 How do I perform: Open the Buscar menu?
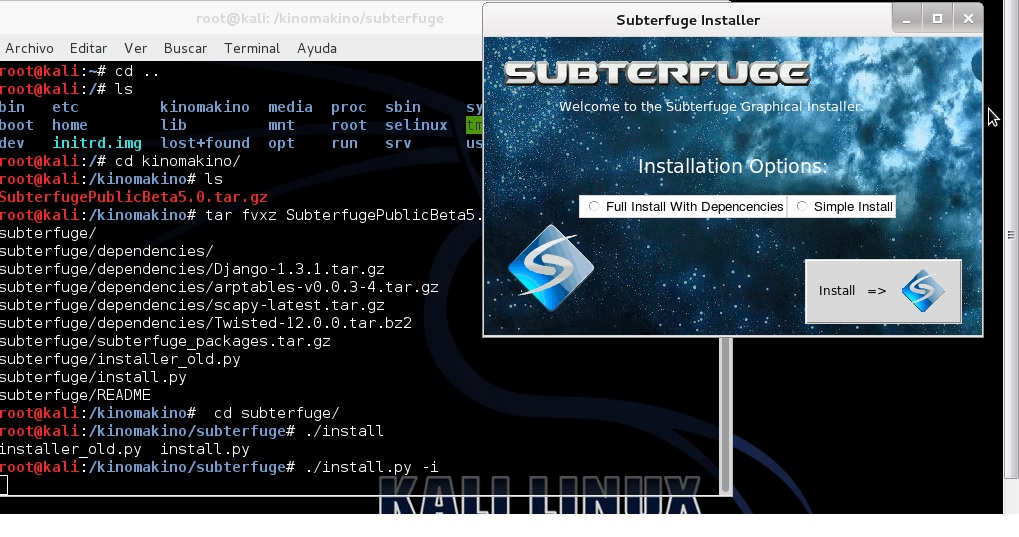coord(185,48)
